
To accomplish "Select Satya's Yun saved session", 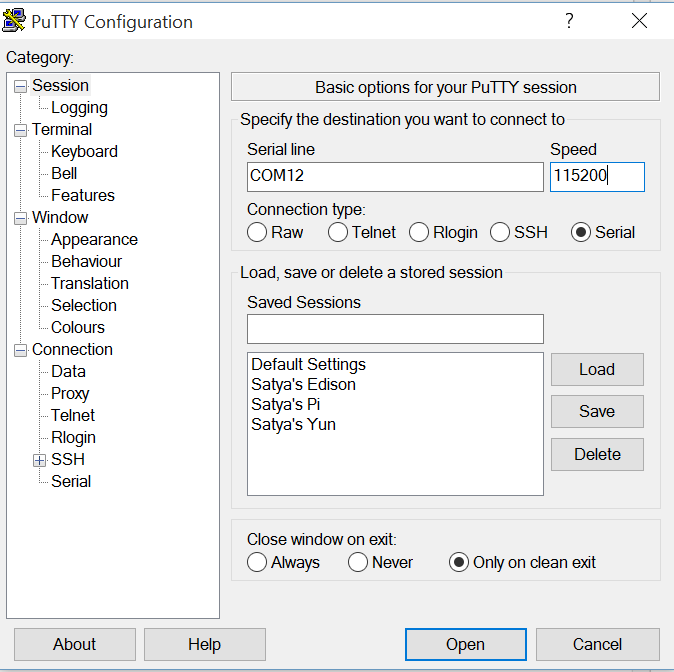I will [x=293, y=424].
